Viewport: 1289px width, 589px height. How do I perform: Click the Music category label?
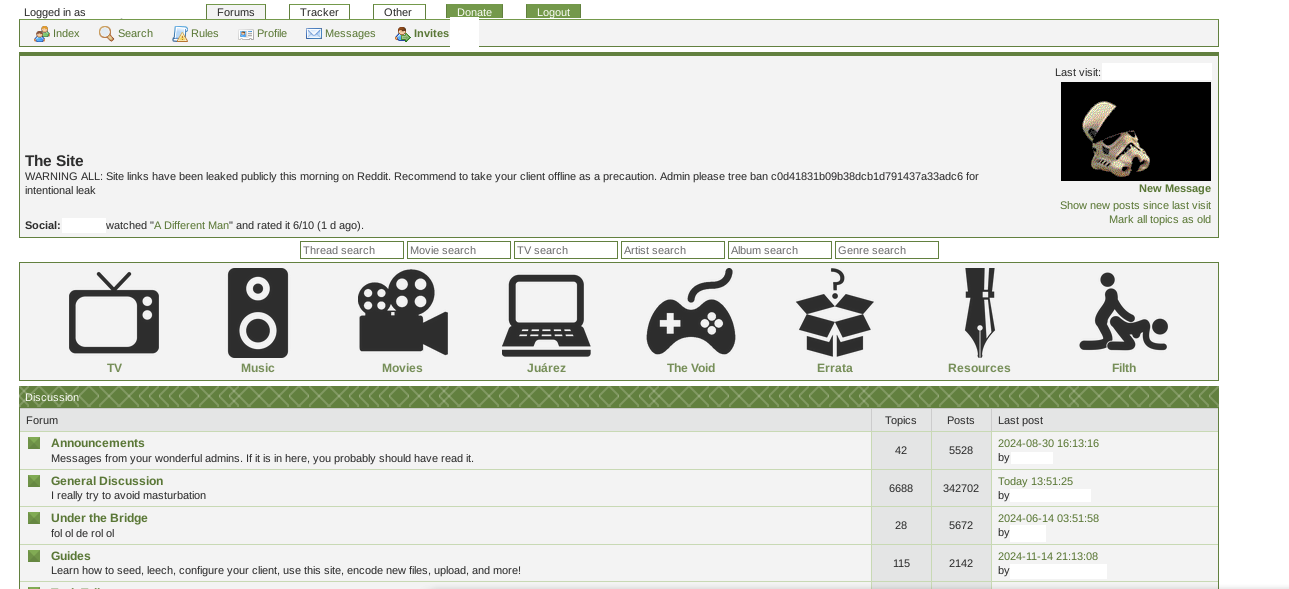tap(258, 368)
